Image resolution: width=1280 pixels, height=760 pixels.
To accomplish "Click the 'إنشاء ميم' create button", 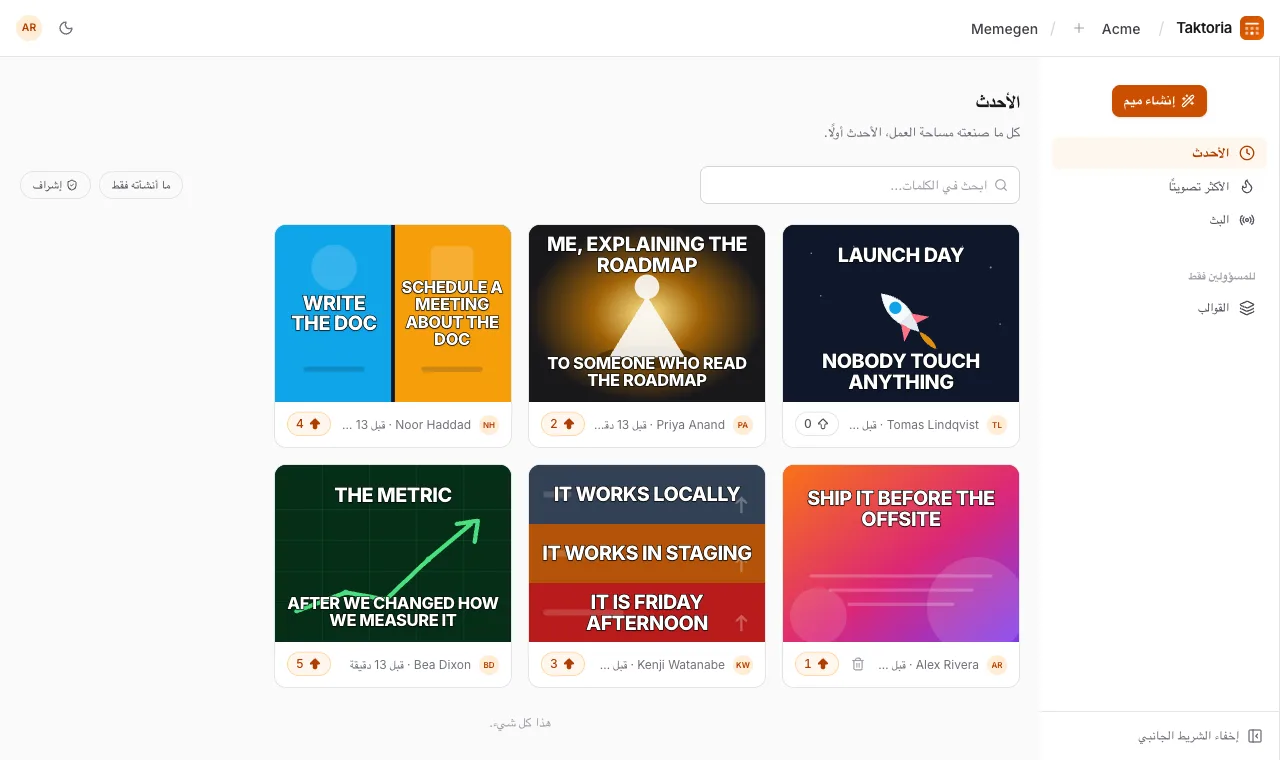I will (x=1159, y=101).
